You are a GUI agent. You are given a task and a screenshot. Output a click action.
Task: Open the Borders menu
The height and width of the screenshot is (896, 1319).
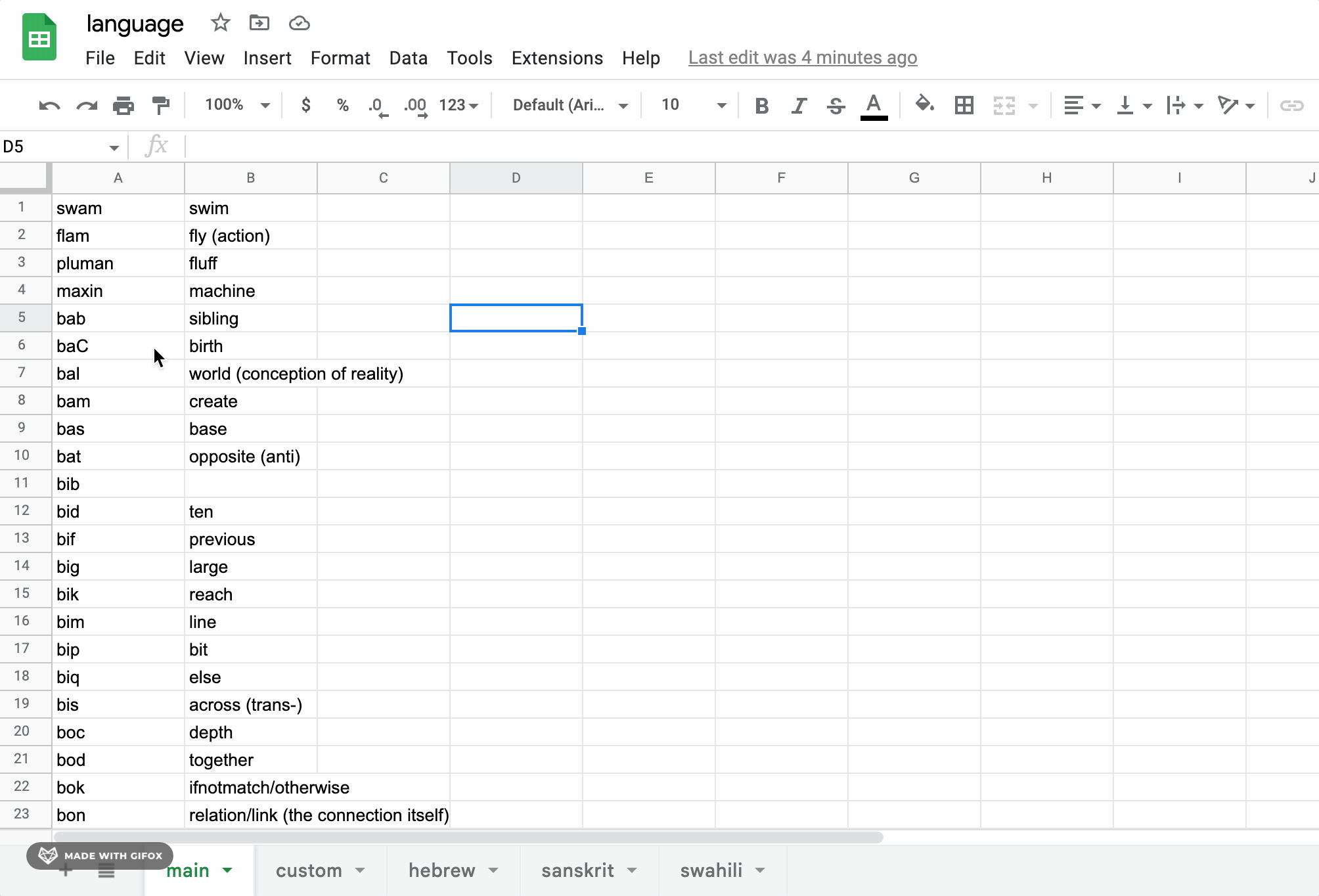(964, 105)
